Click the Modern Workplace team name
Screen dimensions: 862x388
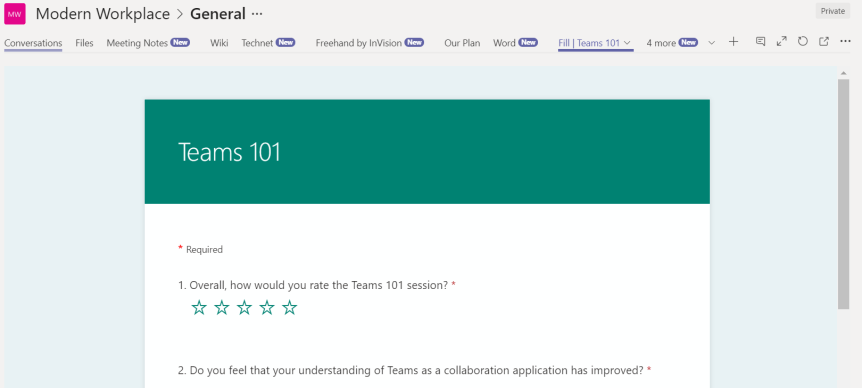pyautogui.click(x=103, y=14)
